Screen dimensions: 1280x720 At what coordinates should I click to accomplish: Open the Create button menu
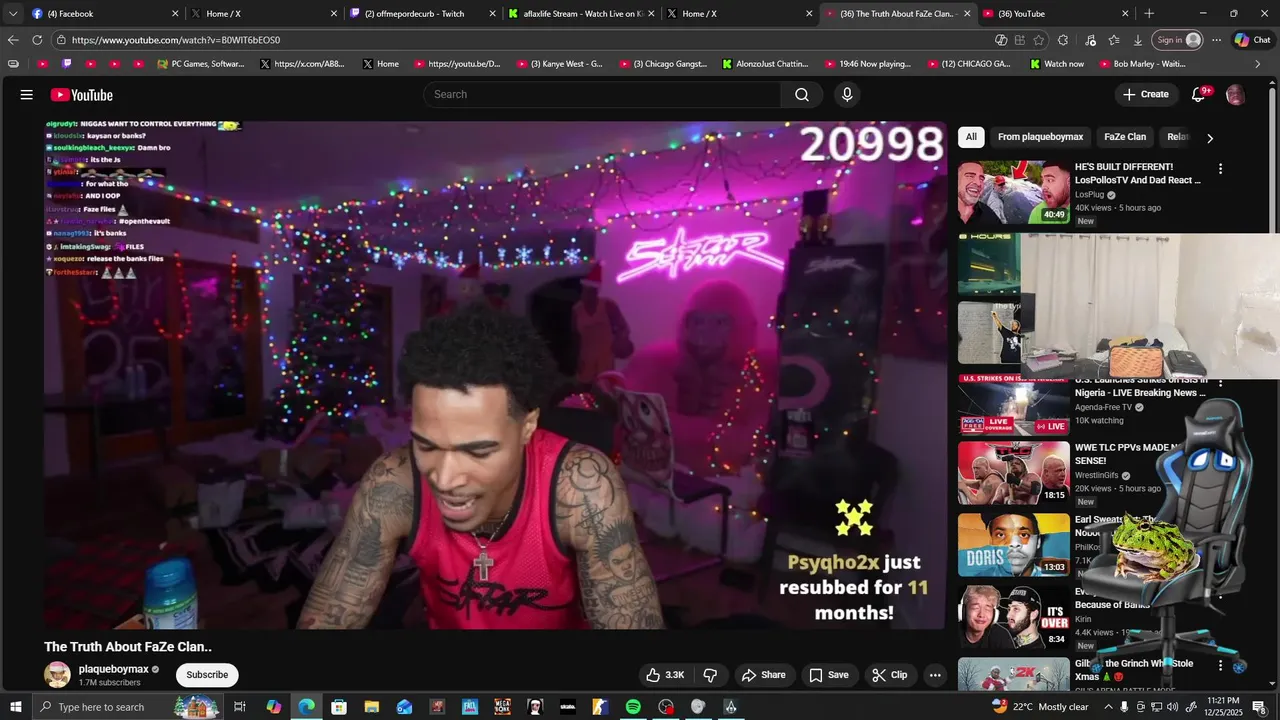(1146, 95)
